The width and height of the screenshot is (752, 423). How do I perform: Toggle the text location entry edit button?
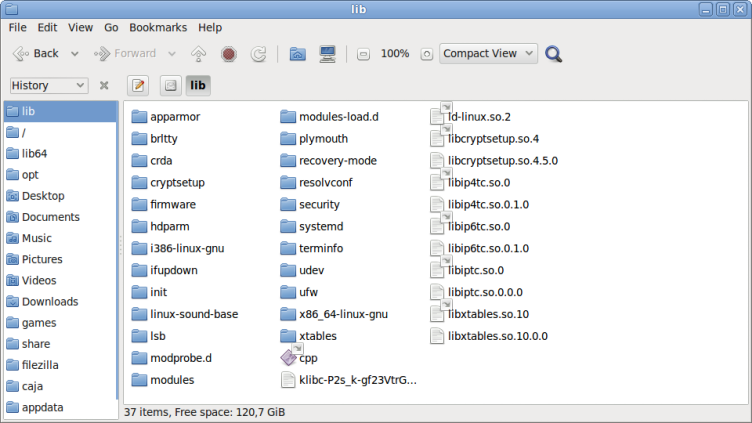(x=139, y=85)
